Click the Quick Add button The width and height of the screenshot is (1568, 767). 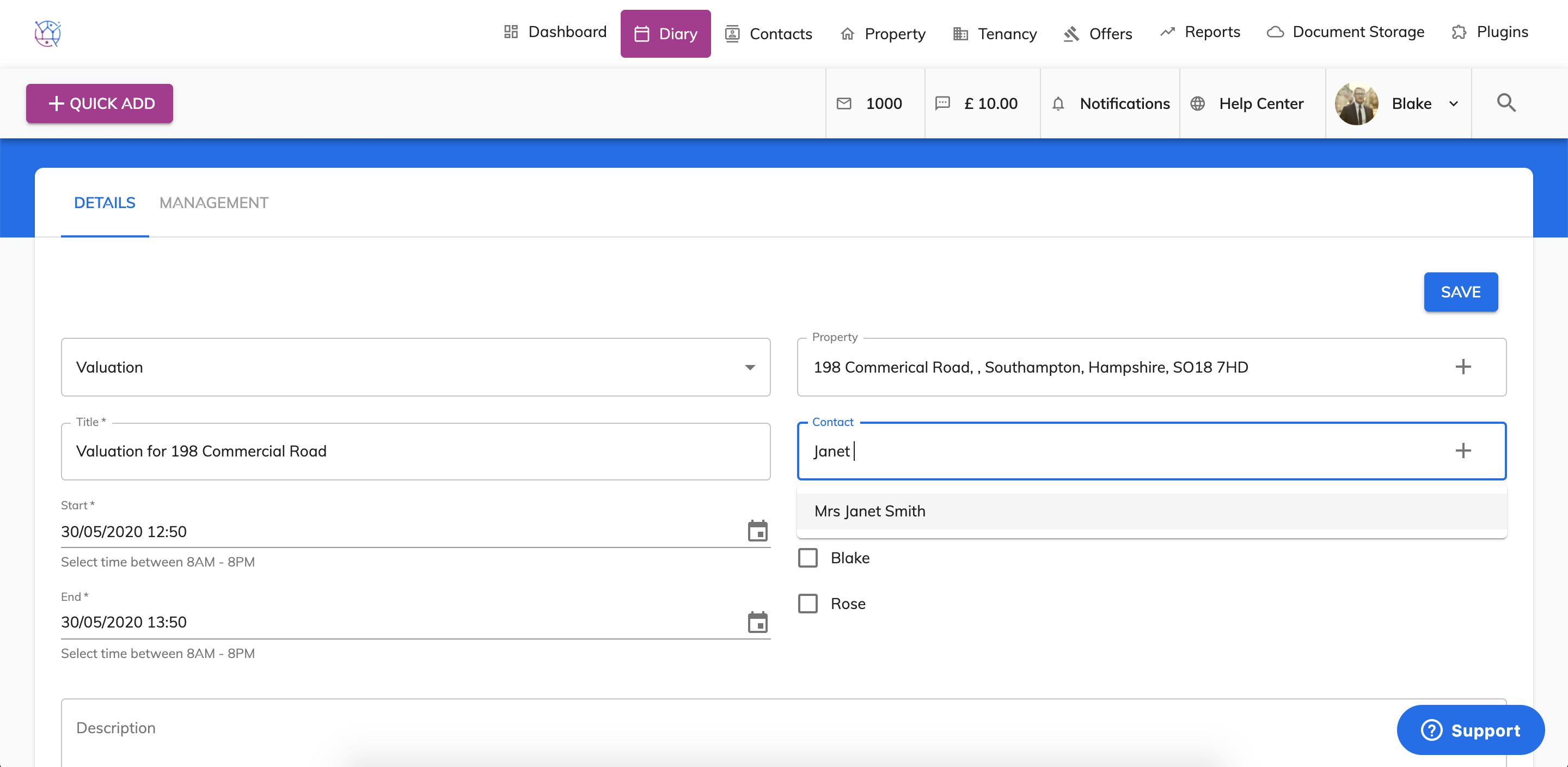pos(100,104)
